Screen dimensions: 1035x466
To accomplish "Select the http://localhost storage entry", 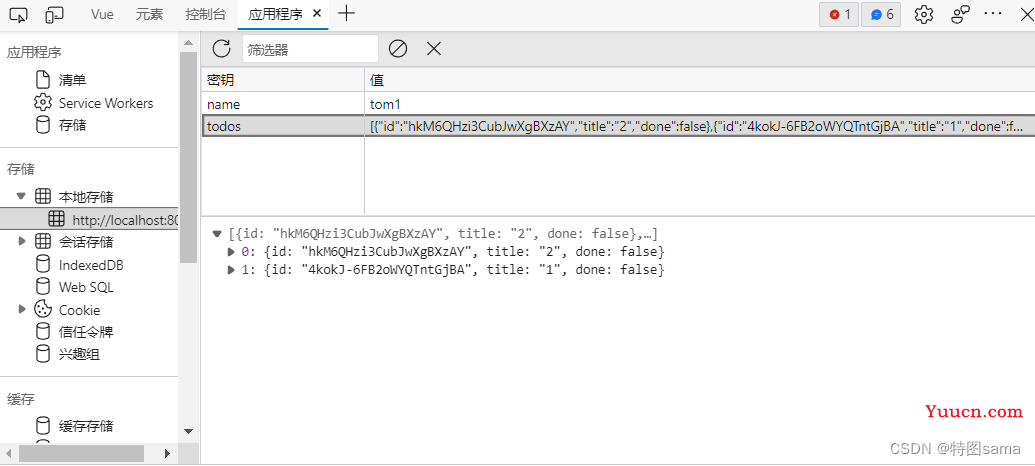I will [x=89, y=219].
